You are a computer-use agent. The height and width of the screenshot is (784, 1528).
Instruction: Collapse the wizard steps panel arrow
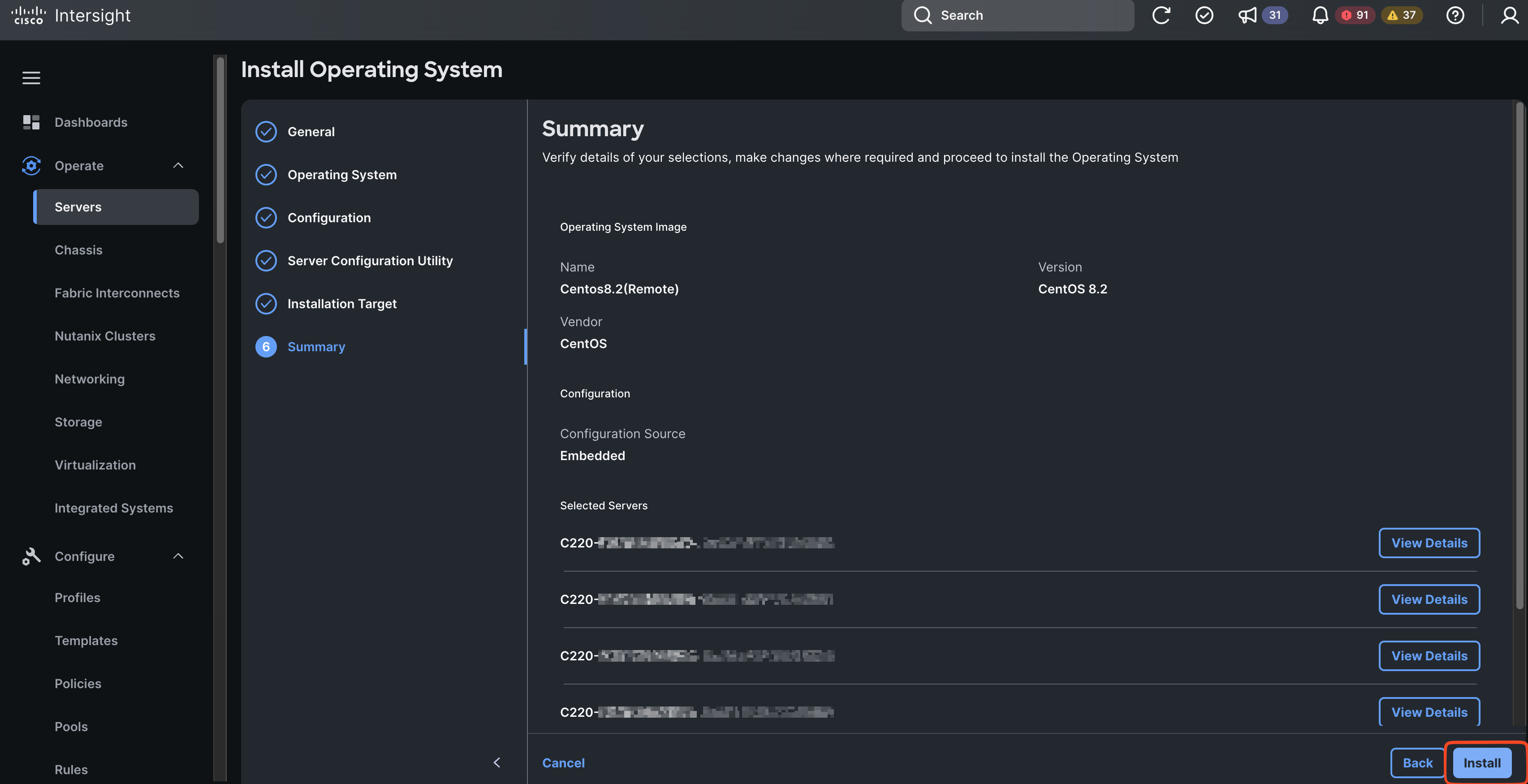(497, 762)
